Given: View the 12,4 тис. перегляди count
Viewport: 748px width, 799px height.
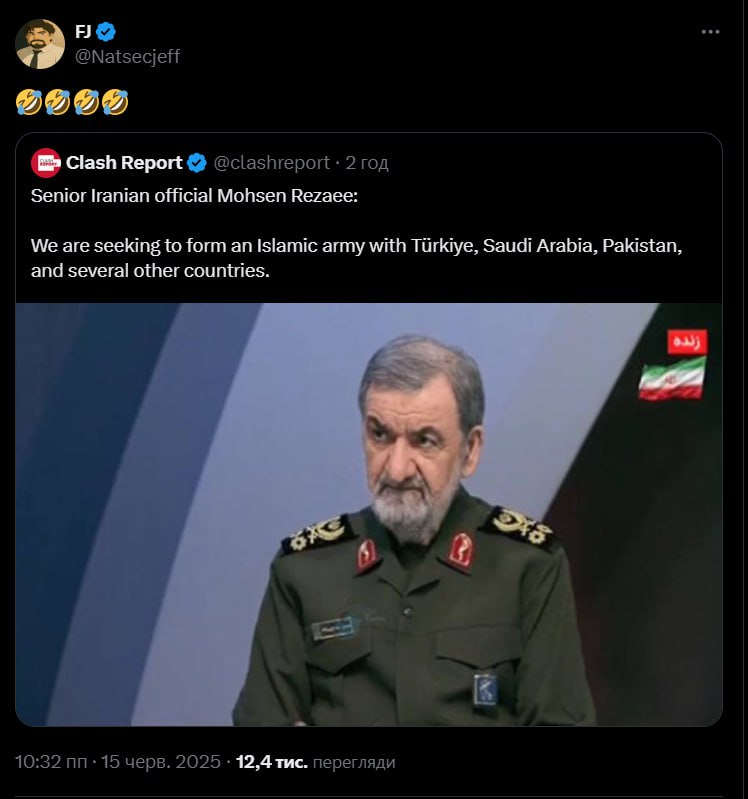Looking at the screenshot, I should pos(315,762).
